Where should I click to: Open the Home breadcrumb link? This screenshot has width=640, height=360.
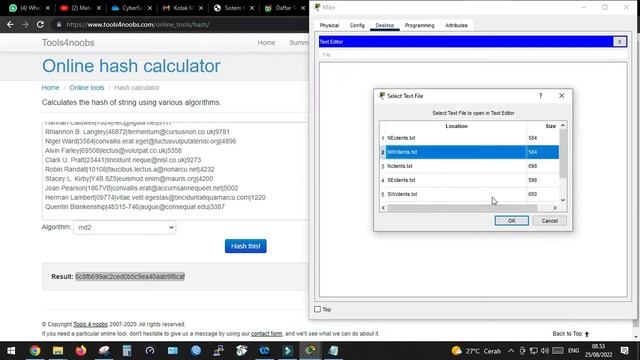point(50,88)
